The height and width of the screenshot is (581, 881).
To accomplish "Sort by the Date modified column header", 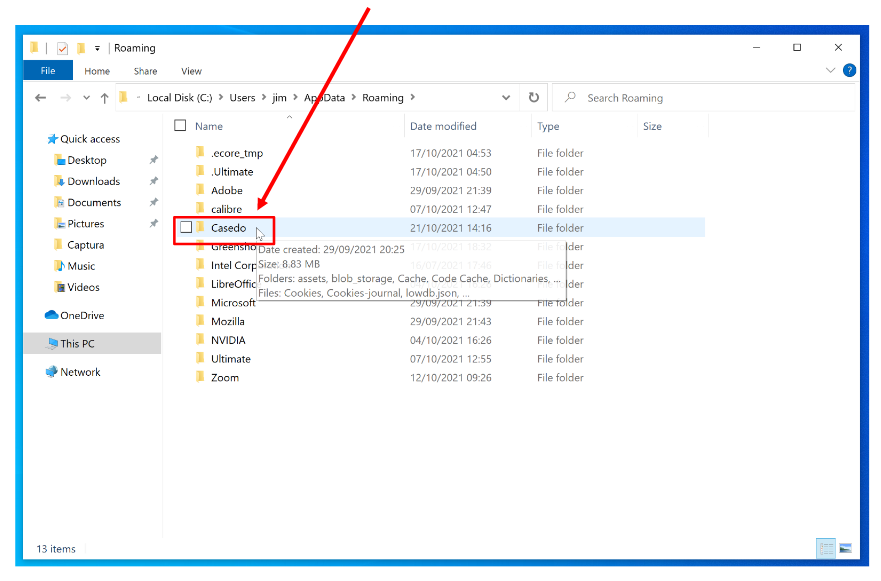I will pyautogui.click(x=443, y=126).
